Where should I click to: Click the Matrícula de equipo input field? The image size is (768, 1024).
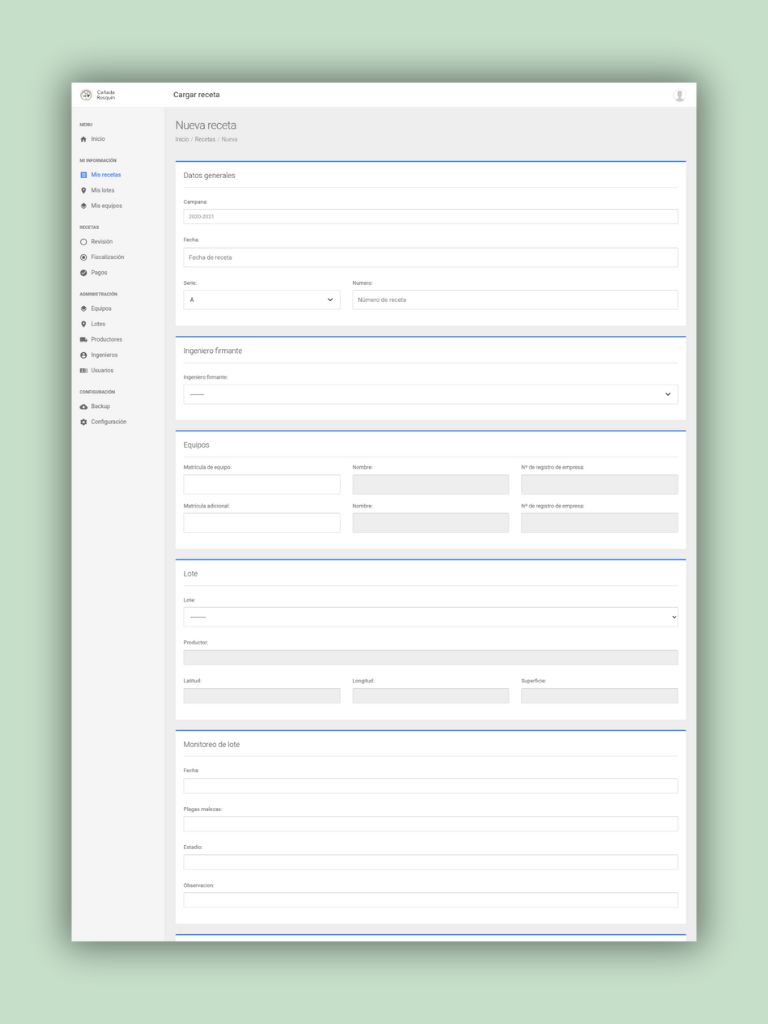(x=261, y=485)
